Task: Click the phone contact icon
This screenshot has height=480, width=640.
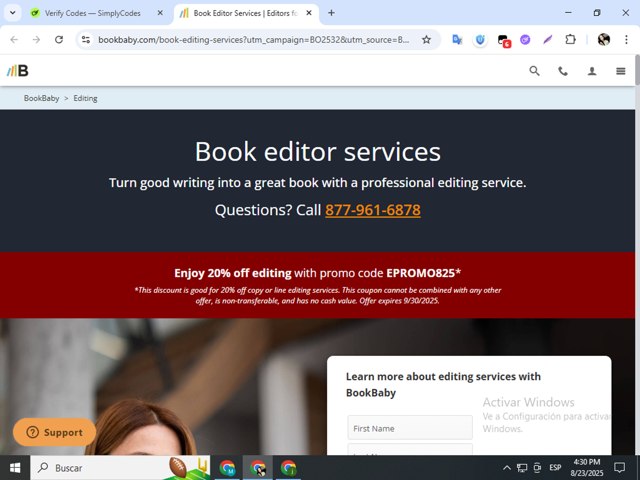Action: click(x=563, y=71)
